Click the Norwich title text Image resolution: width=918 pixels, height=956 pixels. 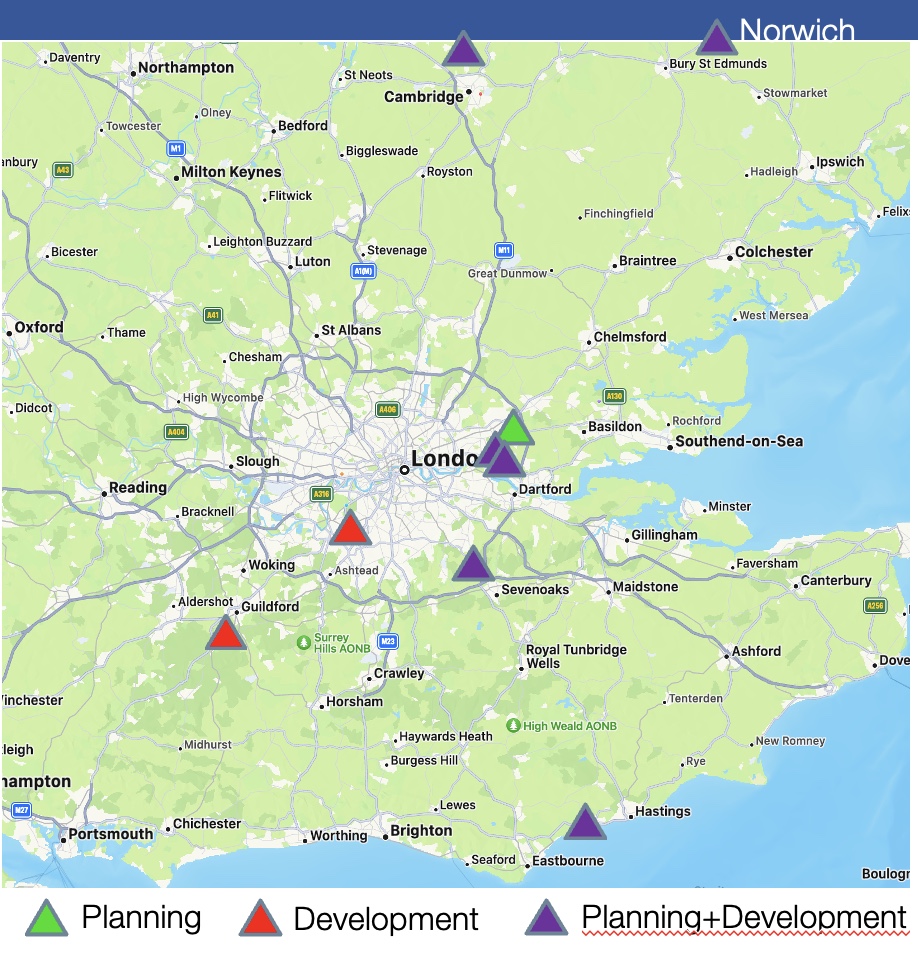[x=797, y=31]
